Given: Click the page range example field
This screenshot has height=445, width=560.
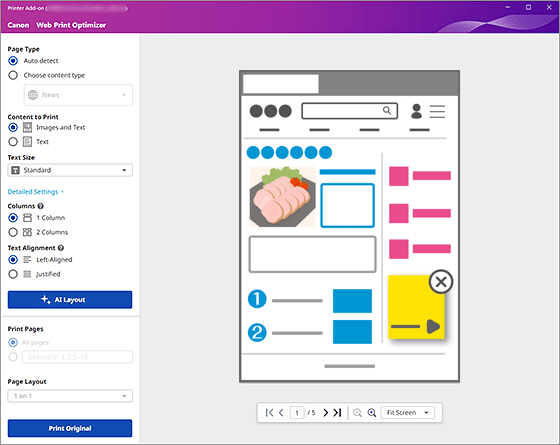Looking at the screenshot, I should tap(77, 357).
